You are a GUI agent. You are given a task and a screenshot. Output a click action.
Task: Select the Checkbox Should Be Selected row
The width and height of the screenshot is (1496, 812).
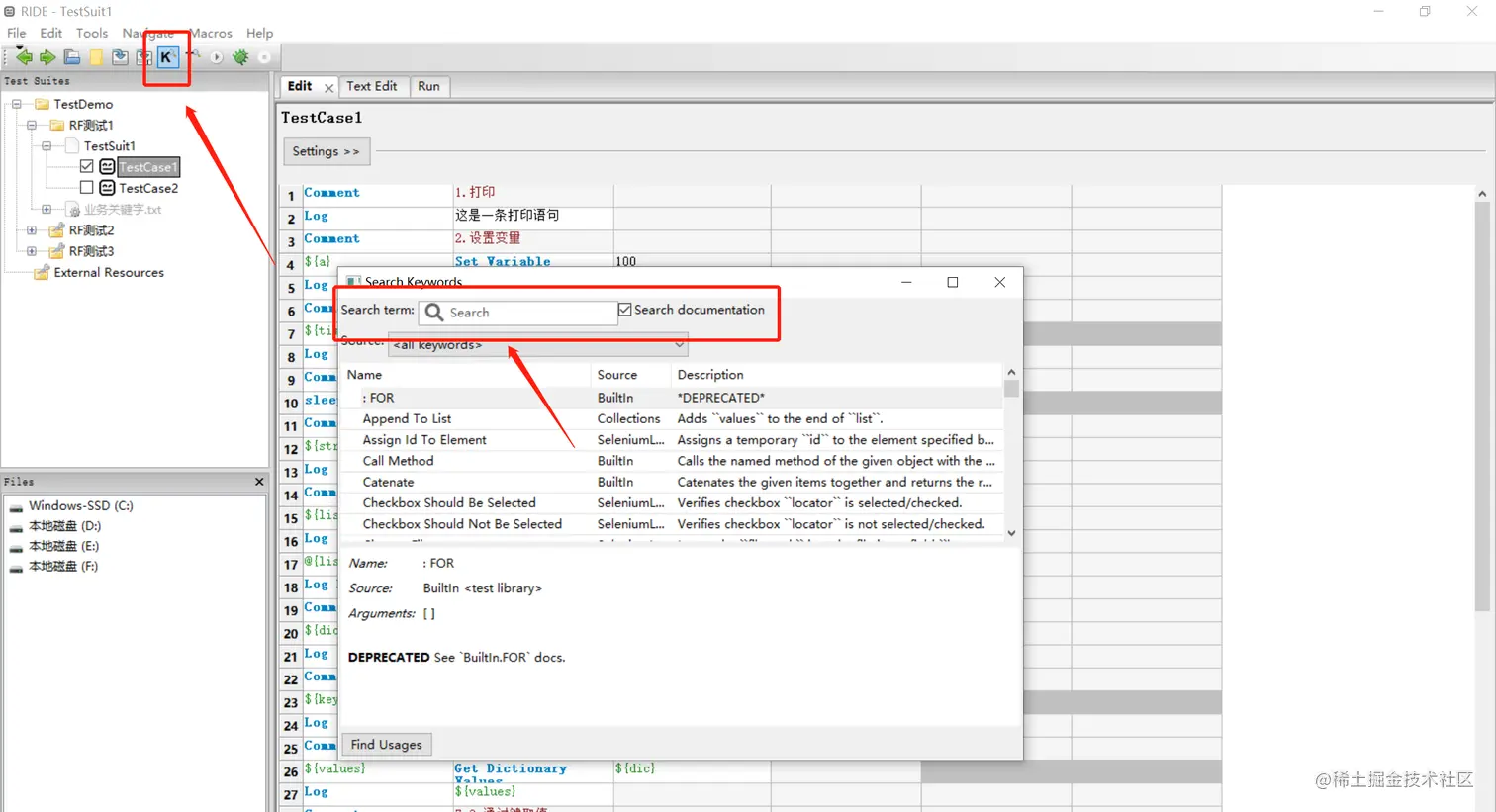coord(671,503)
